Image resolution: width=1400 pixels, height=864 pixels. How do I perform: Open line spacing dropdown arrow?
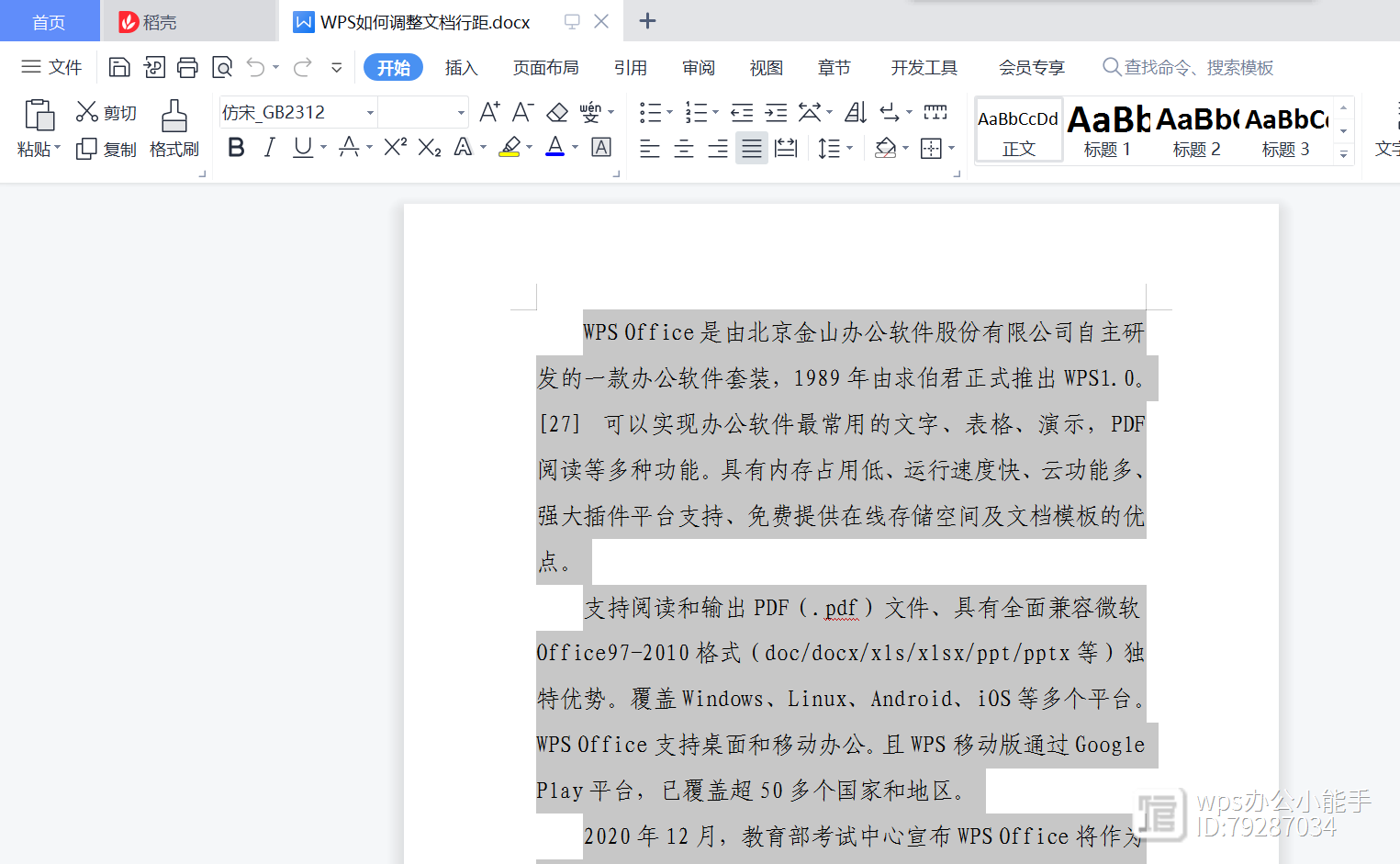850,147
